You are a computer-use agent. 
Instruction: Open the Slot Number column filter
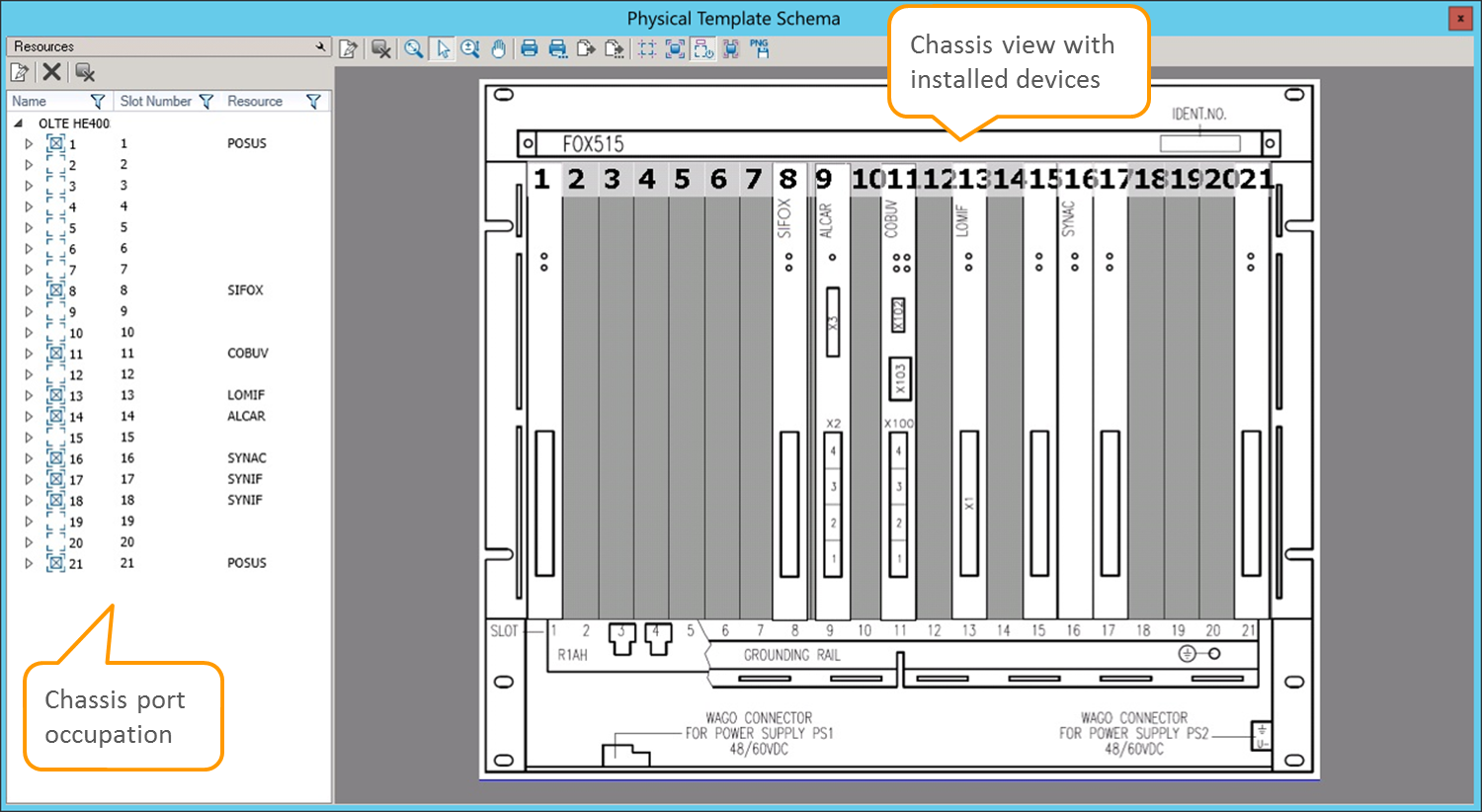[206, 101]
